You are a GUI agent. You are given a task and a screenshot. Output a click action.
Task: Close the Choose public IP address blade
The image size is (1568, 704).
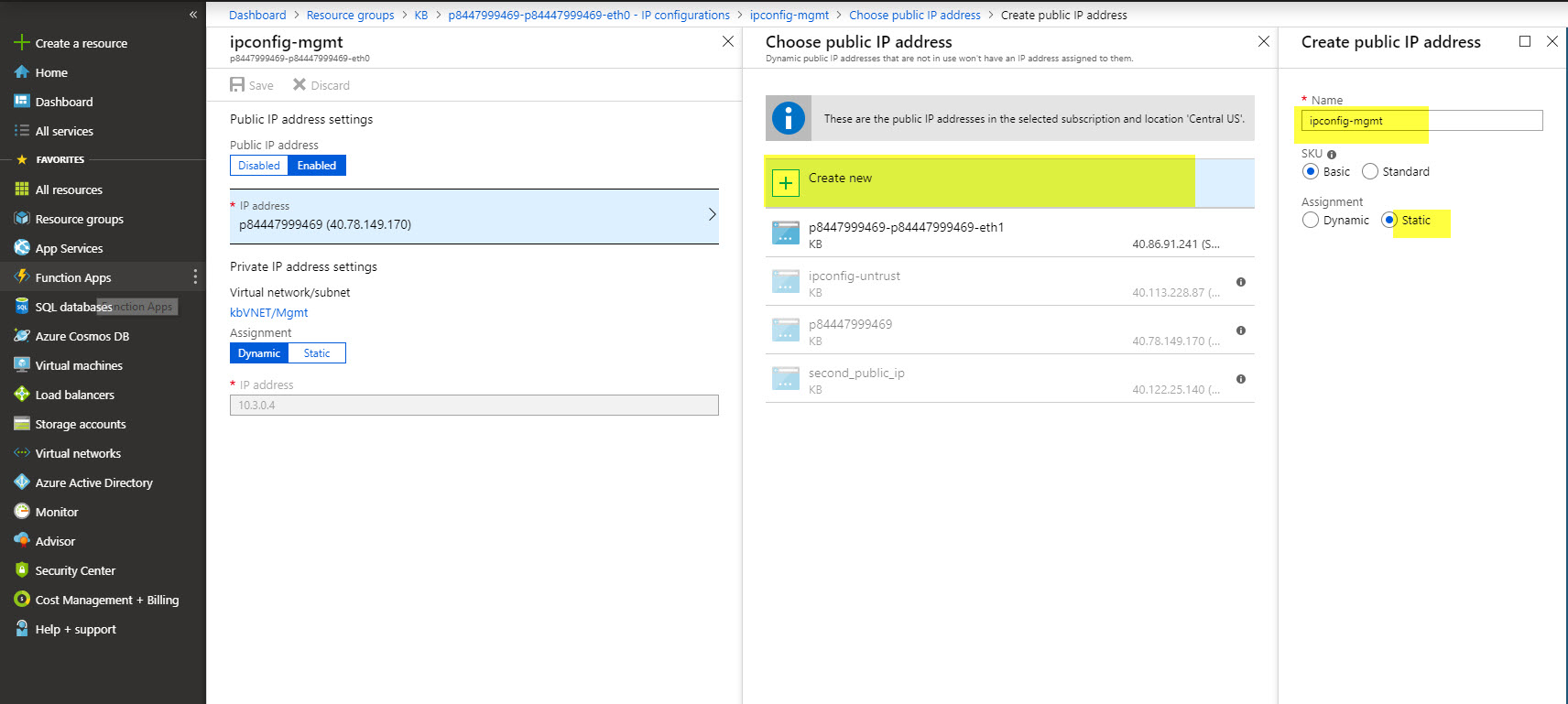[x=1264, y=41]
